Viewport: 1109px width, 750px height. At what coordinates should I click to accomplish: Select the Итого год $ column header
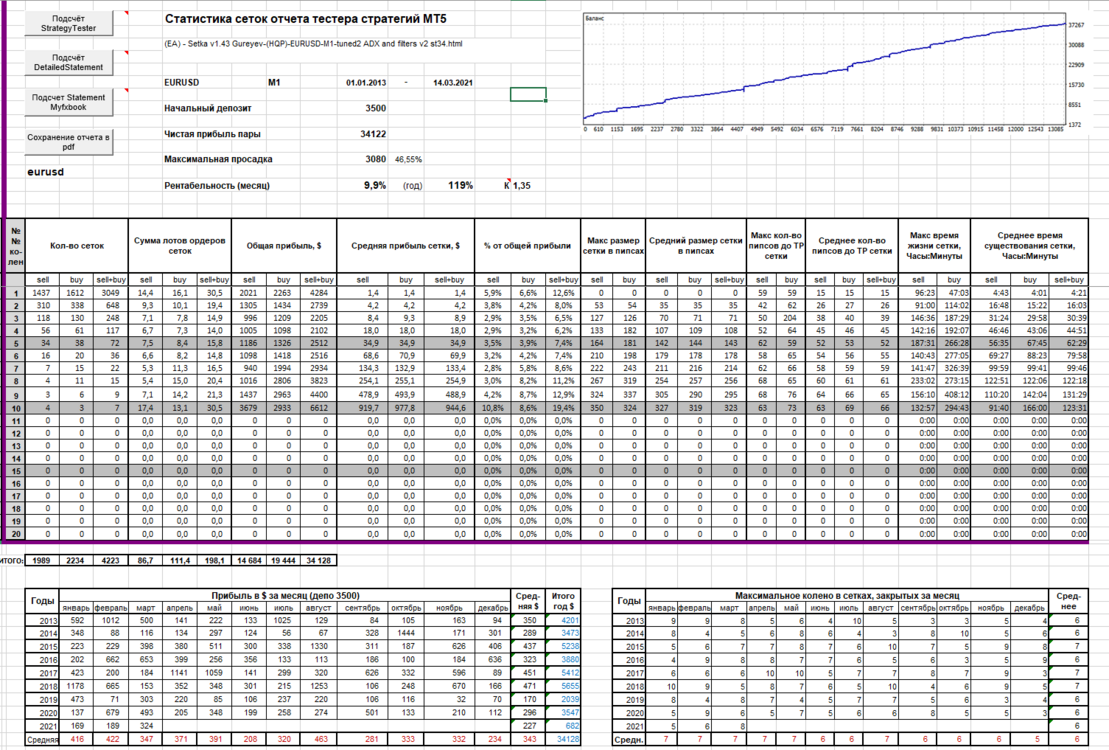[563, 601]
